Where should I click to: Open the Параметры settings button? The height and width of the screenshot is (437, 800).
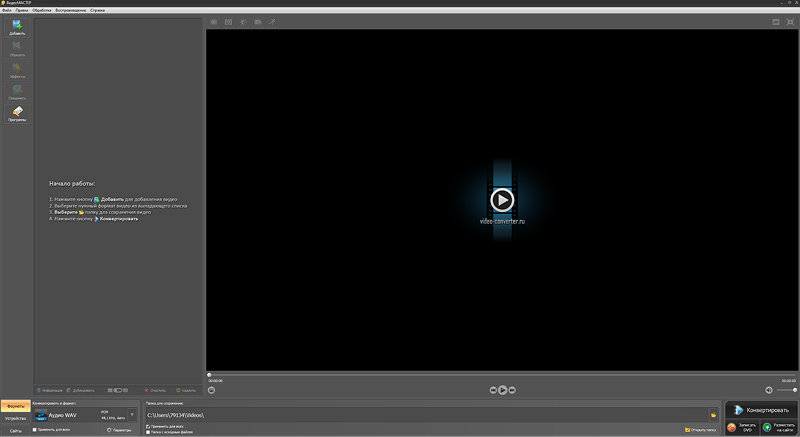coord(119,430)
